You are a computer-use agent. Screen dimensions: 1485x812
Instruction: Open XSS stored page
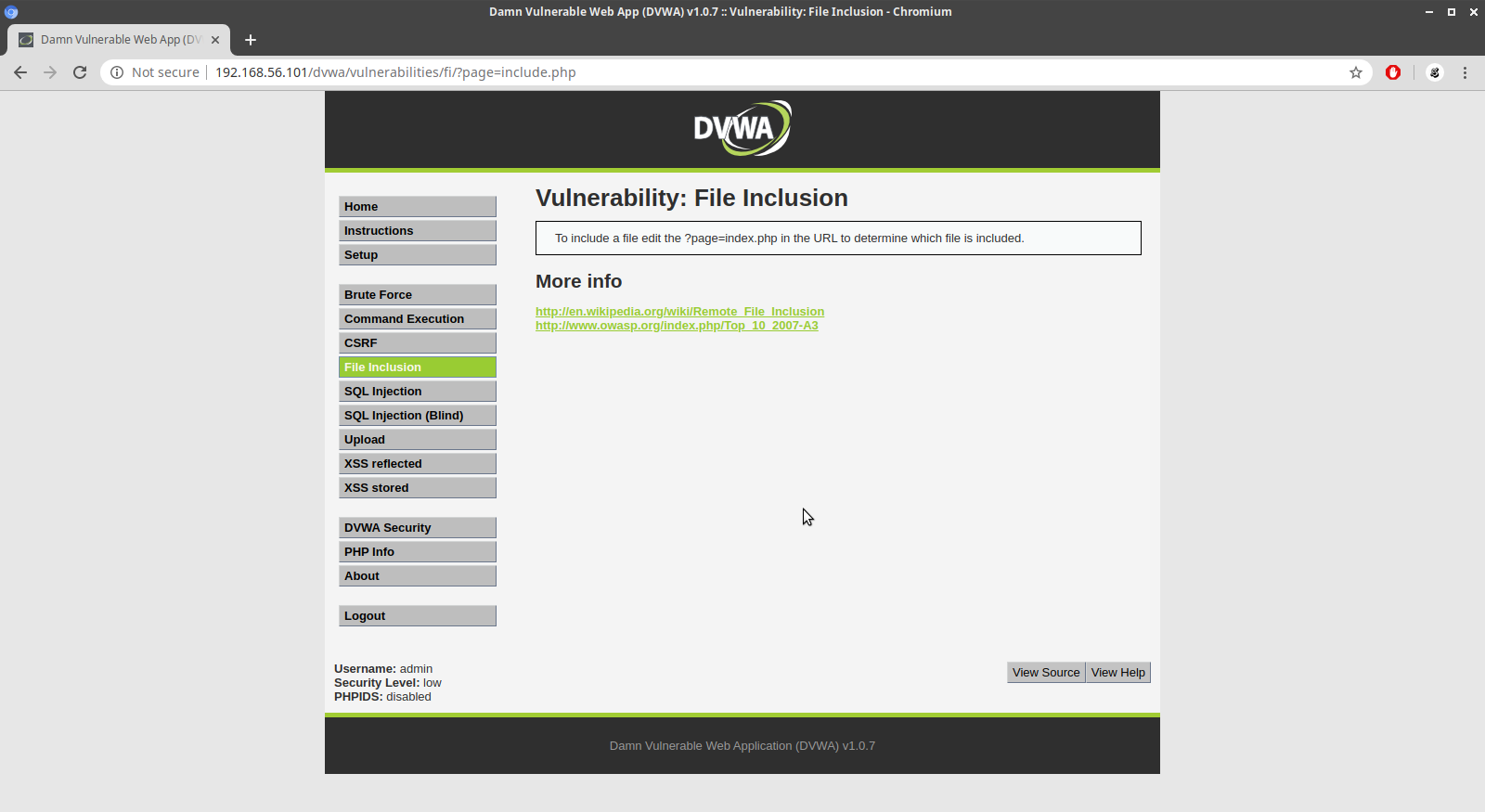[418, 488]
